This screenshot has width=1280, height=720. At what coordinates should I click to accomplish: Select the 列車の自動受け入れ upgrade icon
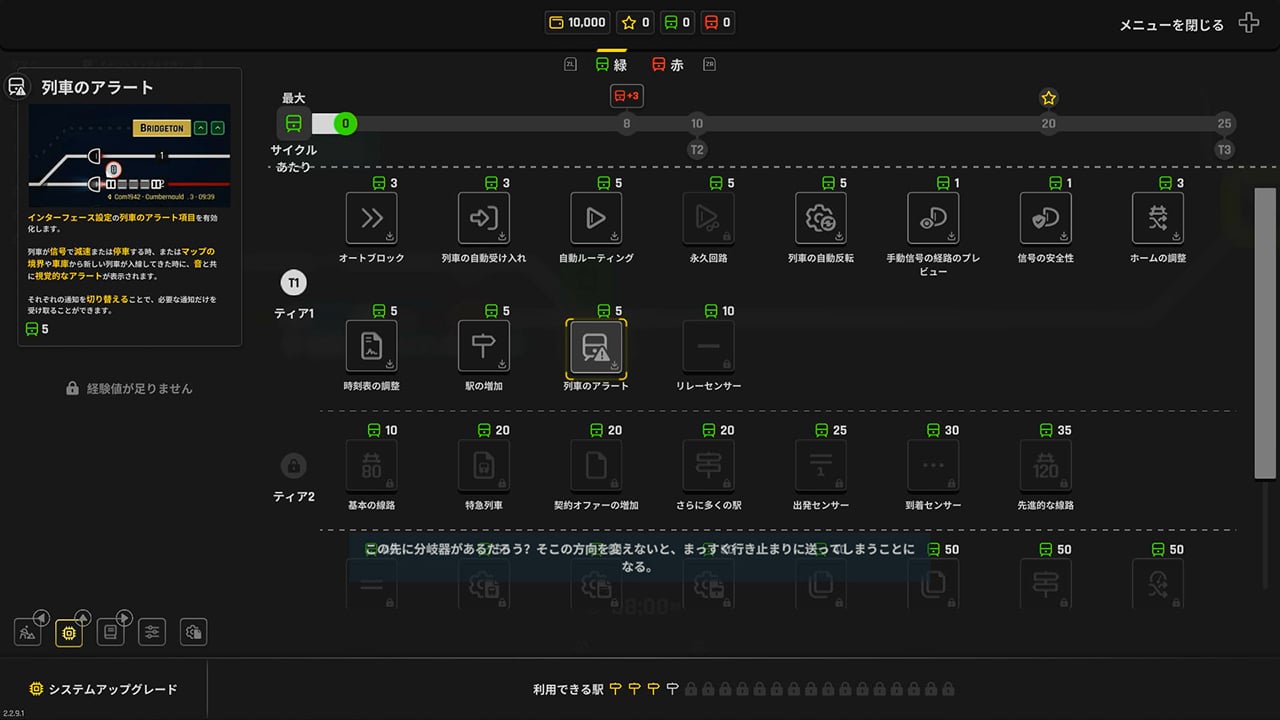tap(484, 218)
